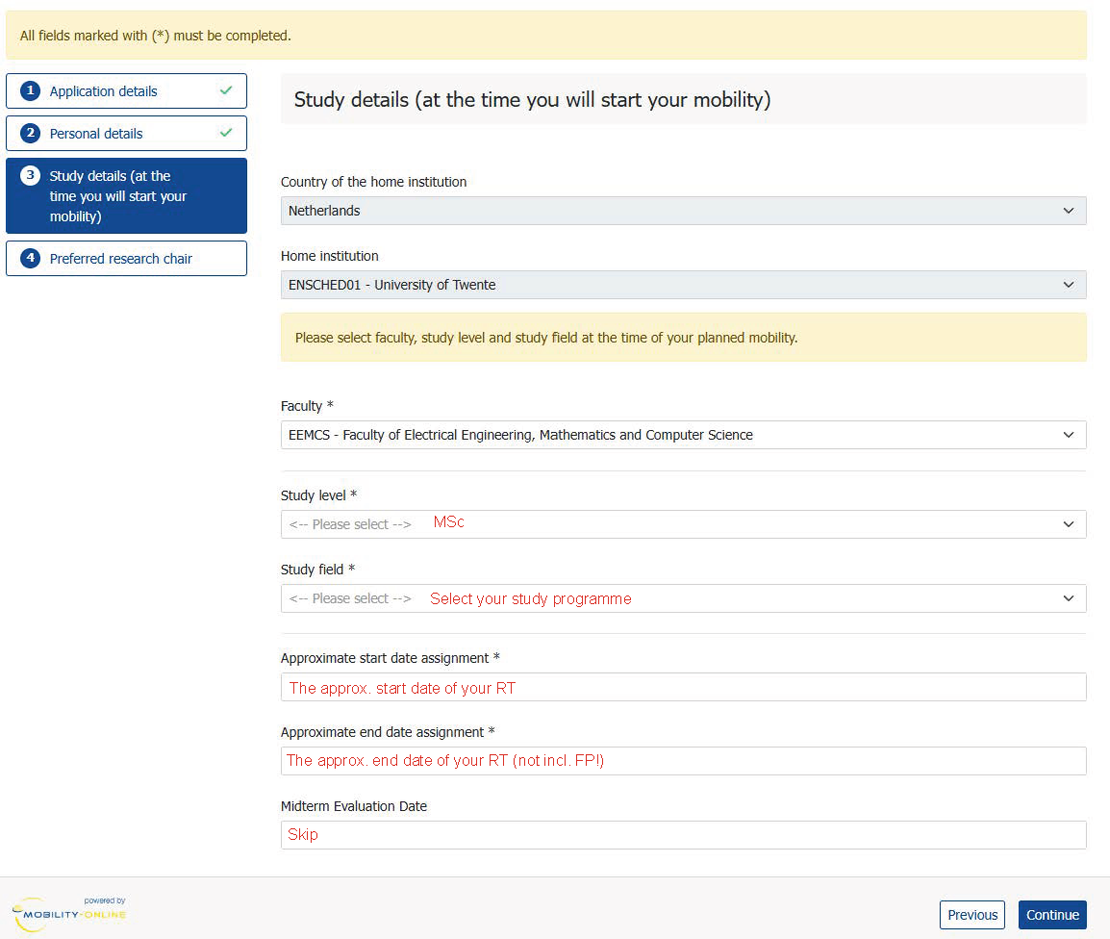Image resolution: width=1110 pixels, height=939 pixels.
Task: Click the Previous button
Action: tap(972, 915)
